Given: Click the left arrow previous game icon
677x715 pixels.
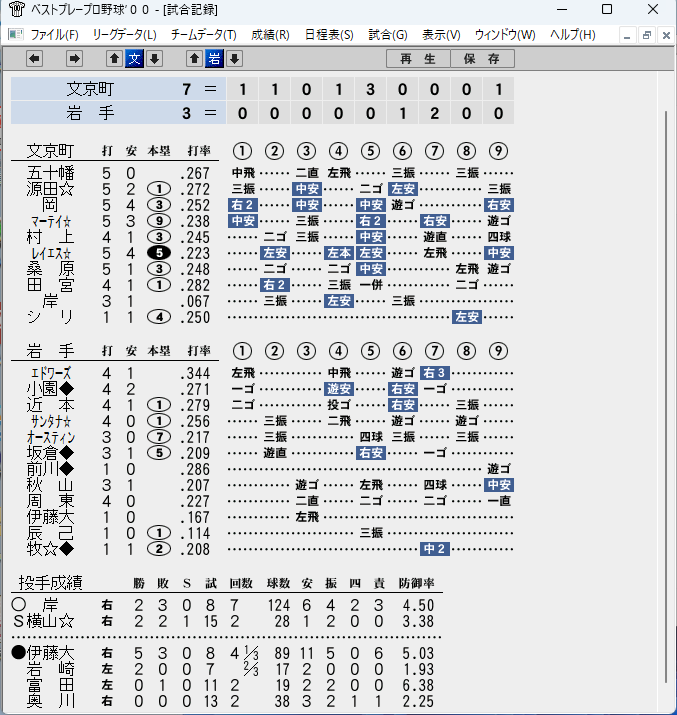Looking at the screenshot, I should (35, 58).
